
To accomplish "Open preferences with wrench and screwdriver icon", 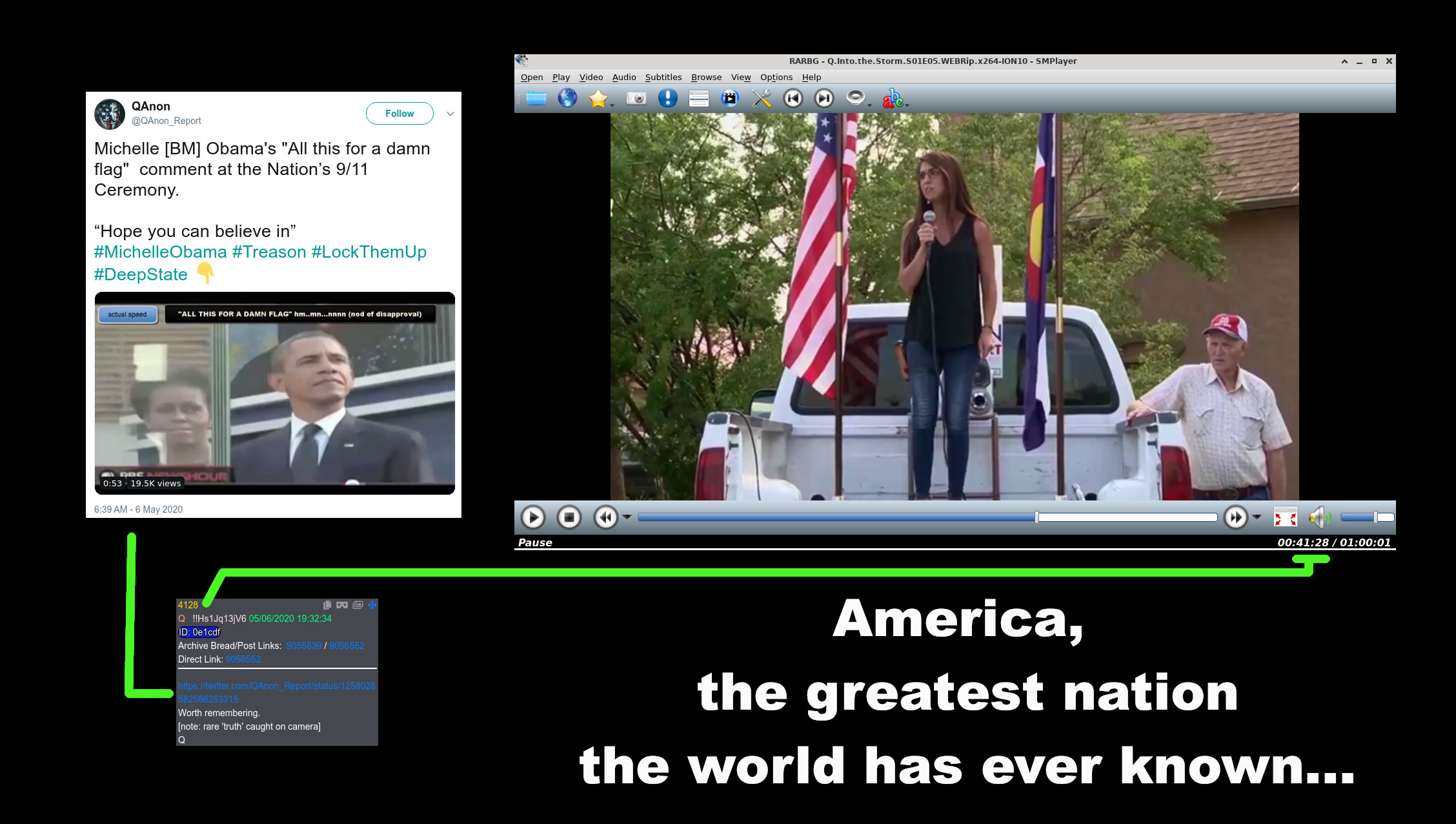I will (762, 98).
